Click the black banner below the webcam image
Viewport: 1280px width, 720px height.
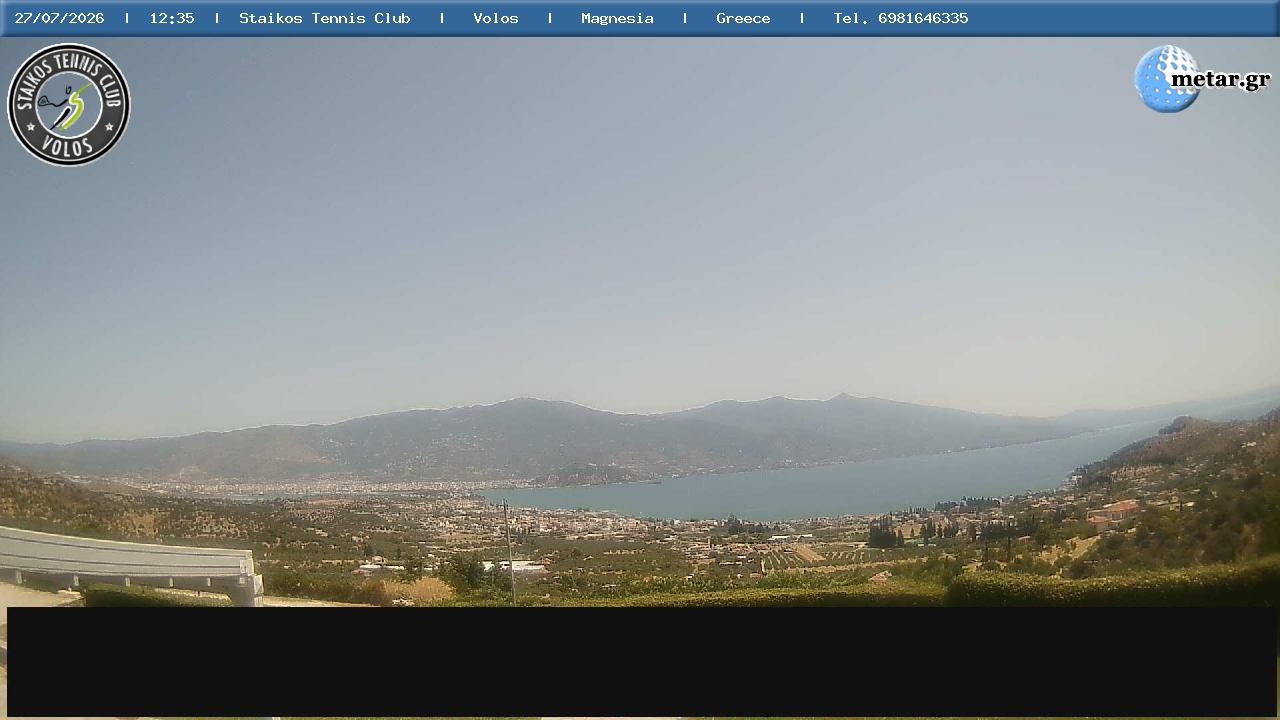click(x=642, y=661)
